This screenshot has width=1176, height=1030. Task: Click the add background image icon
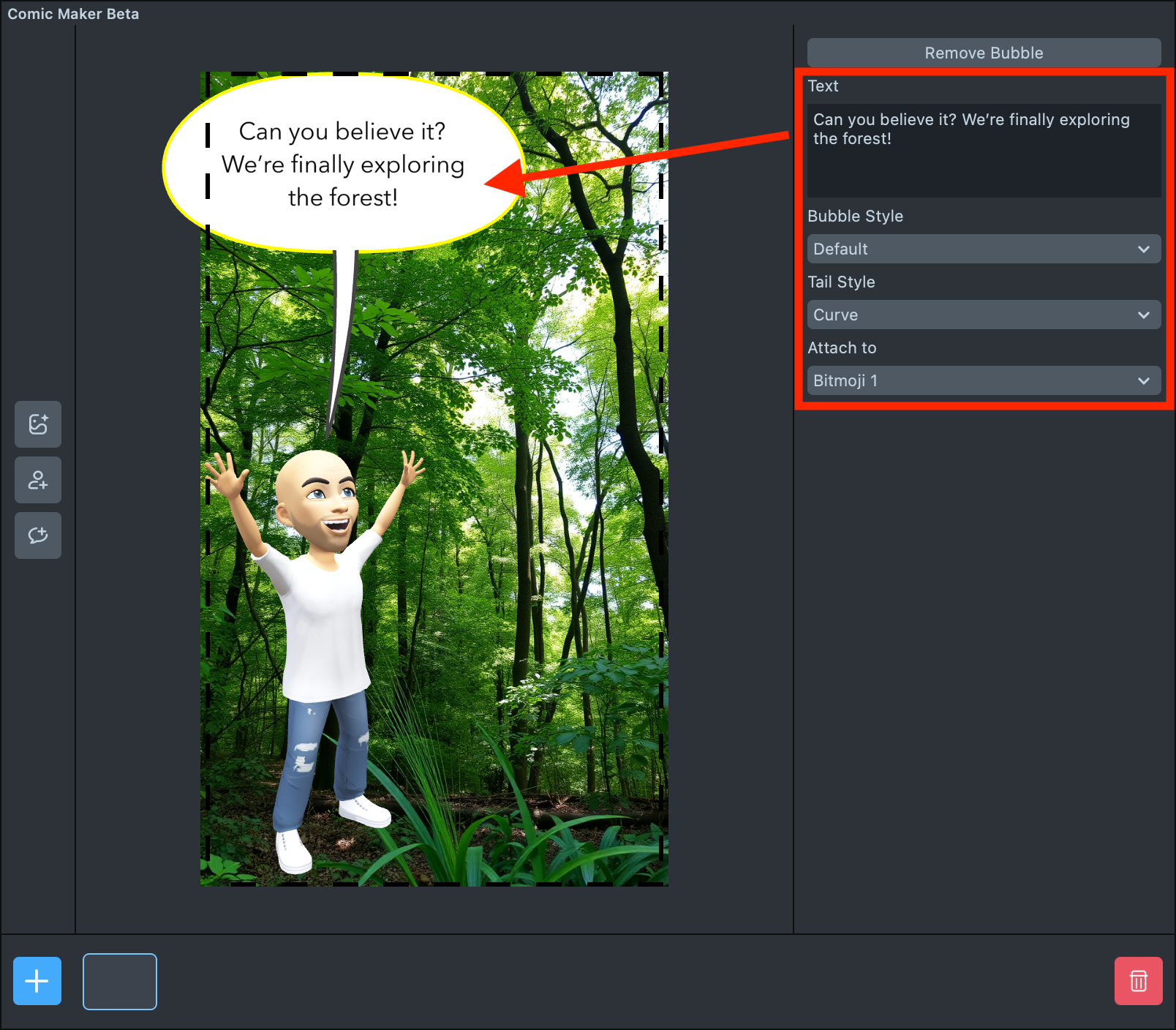tap(38, 424)
